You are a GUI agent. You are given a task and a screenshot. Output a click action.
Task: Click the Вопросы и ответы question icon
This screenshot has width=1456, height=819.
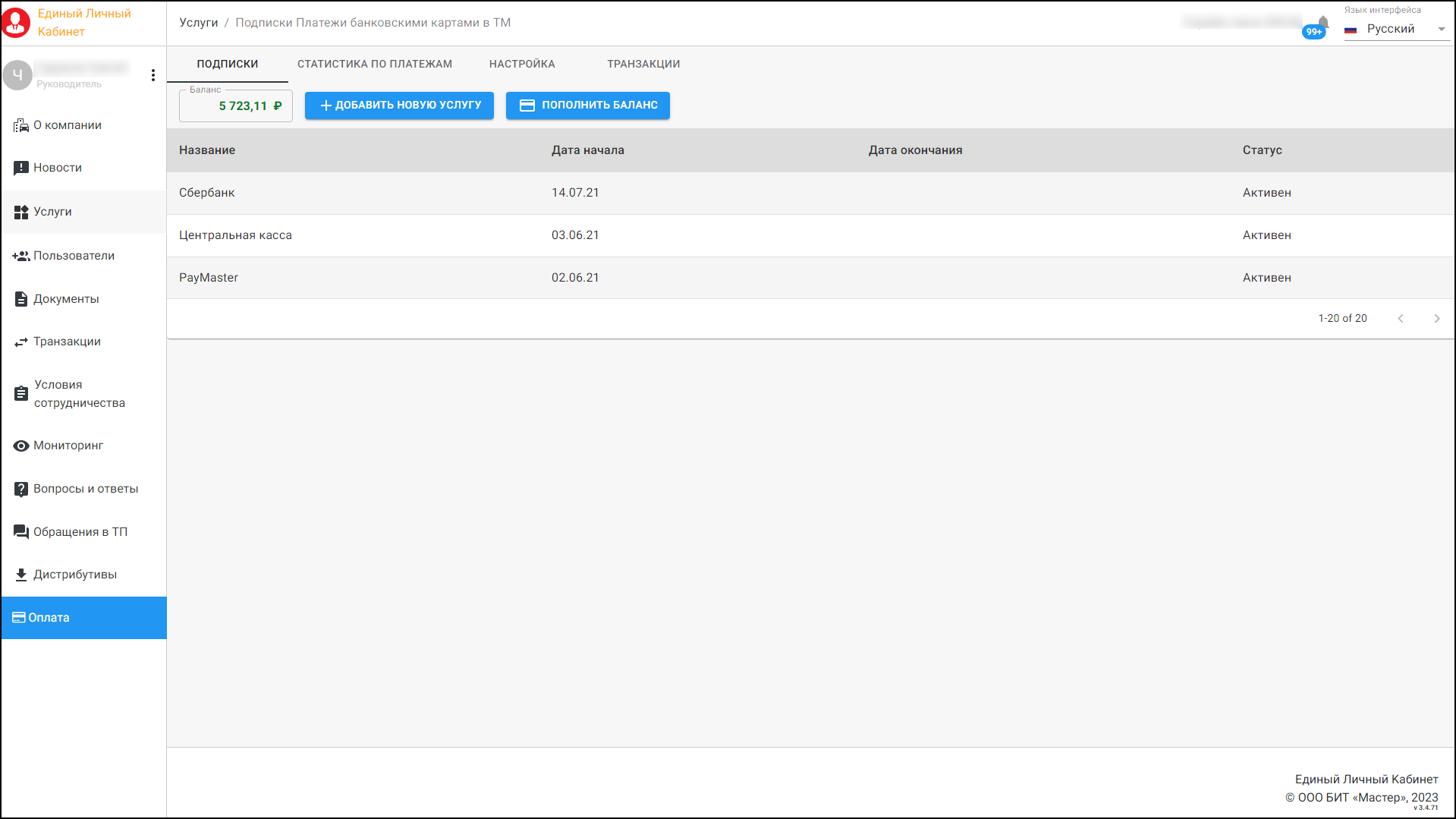point(20,489)
